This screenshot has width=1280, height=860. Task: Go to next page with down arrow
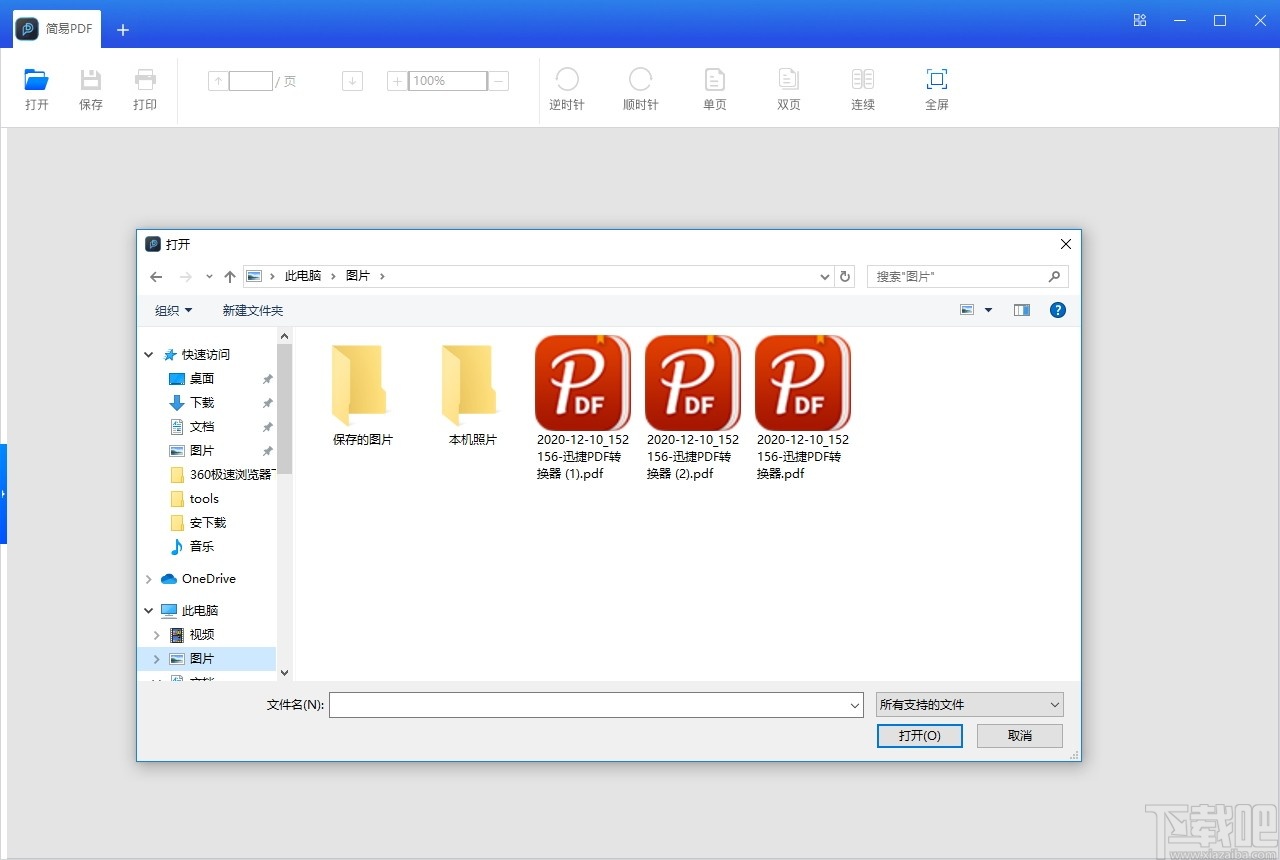352,81
